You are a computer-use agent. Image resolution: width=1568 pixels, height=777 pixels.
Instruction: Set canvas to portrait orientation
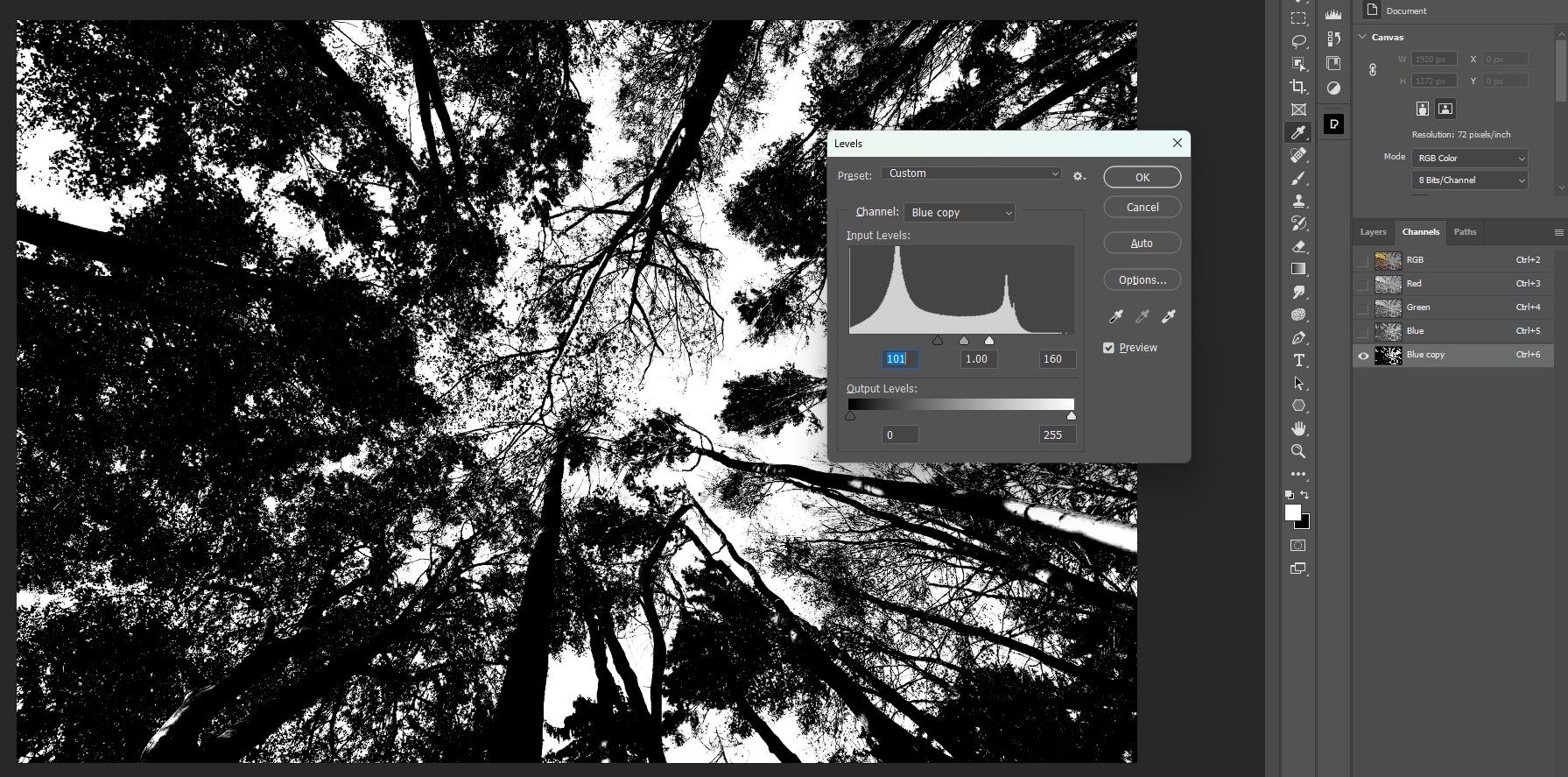[1423, 109]
